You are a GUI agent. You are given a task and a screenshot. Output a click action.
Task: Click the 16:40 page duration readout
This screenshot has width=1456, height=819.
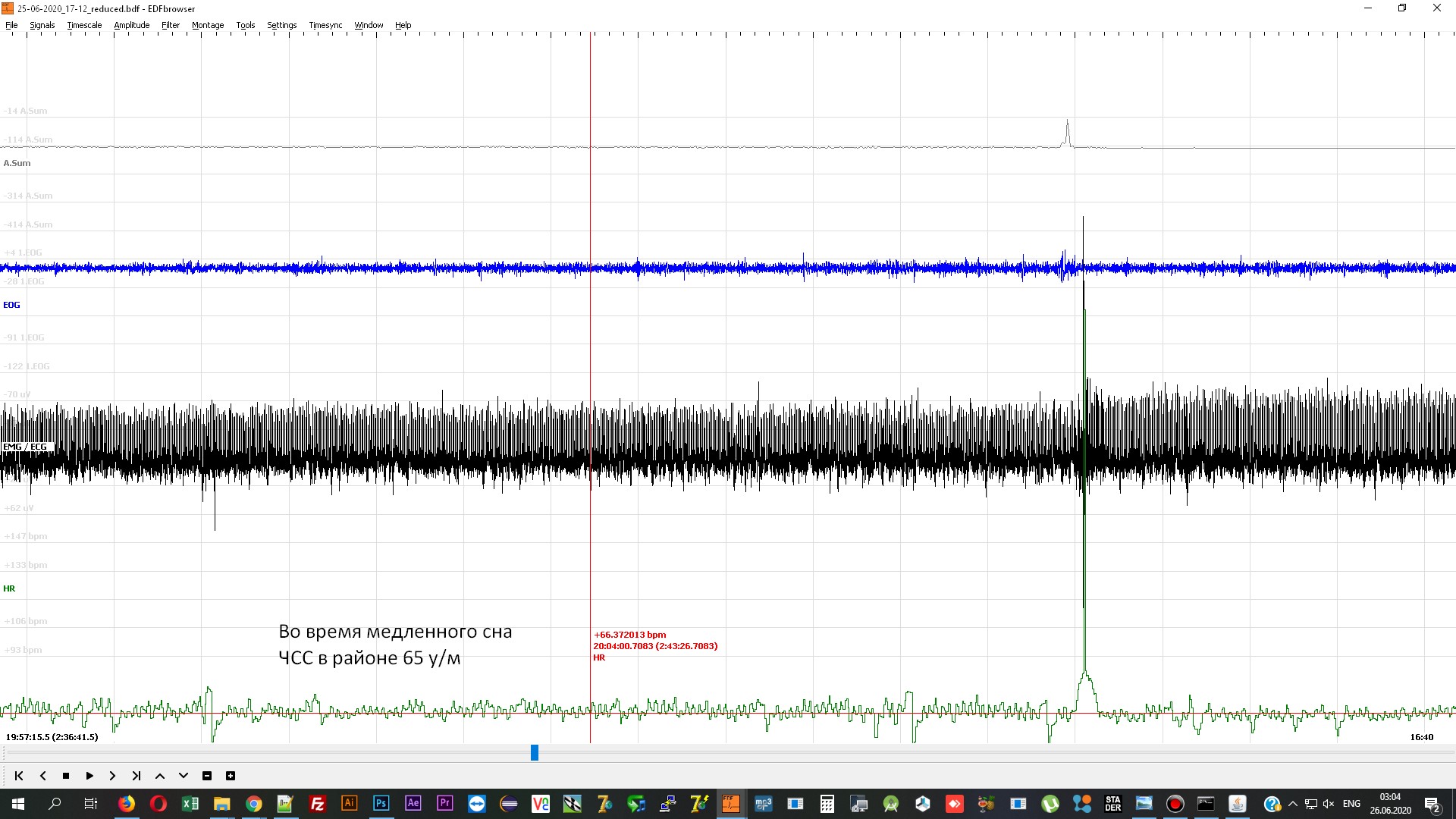click(1422, 737)
